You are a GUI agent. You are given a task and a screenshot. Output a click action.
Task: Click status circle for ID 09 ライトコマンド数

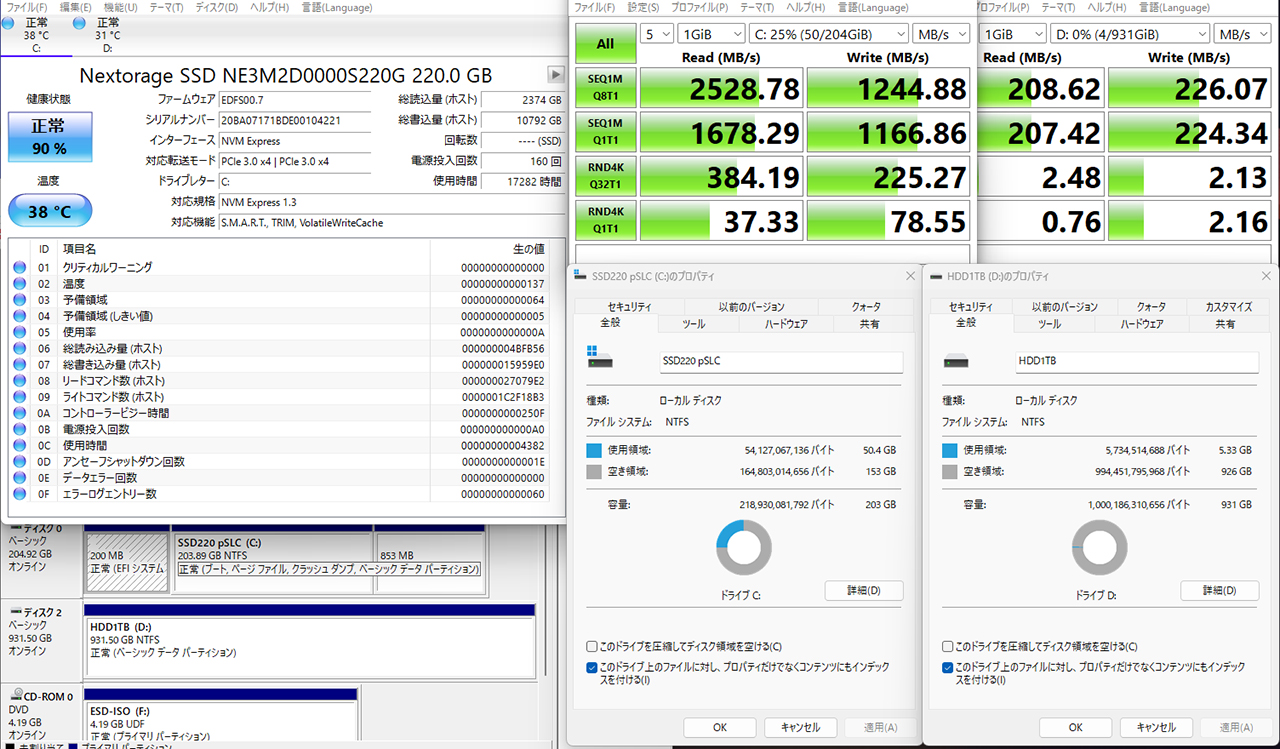[x=19, y=397]
